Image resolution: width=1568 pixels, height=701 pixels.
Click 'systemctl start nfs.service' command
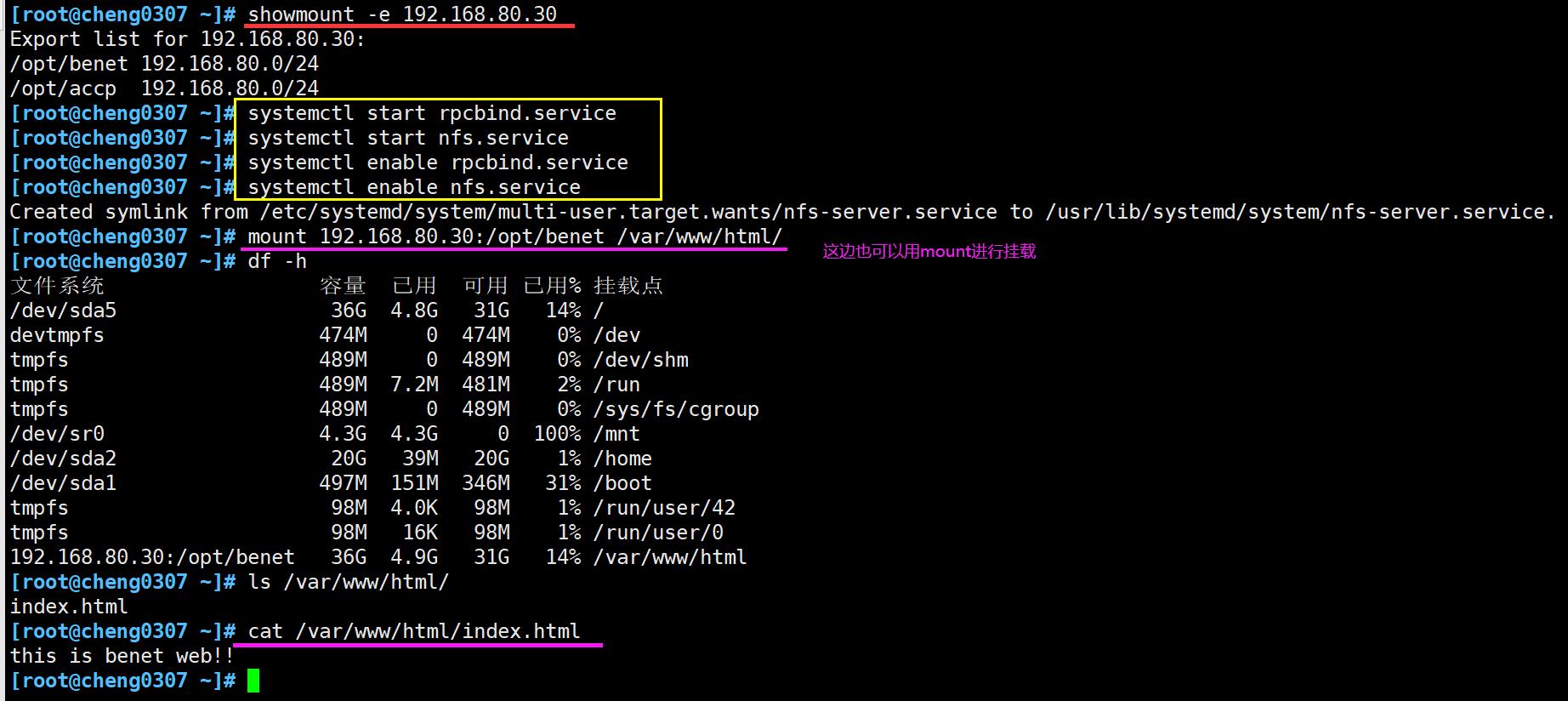[x=408, y=138]
